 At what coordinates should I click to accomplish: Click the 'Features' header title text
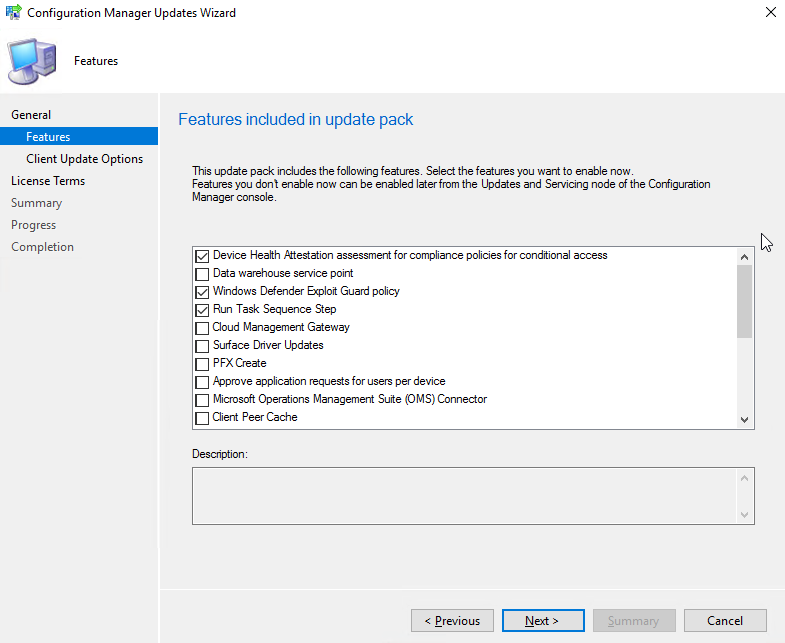coord(96,61)
